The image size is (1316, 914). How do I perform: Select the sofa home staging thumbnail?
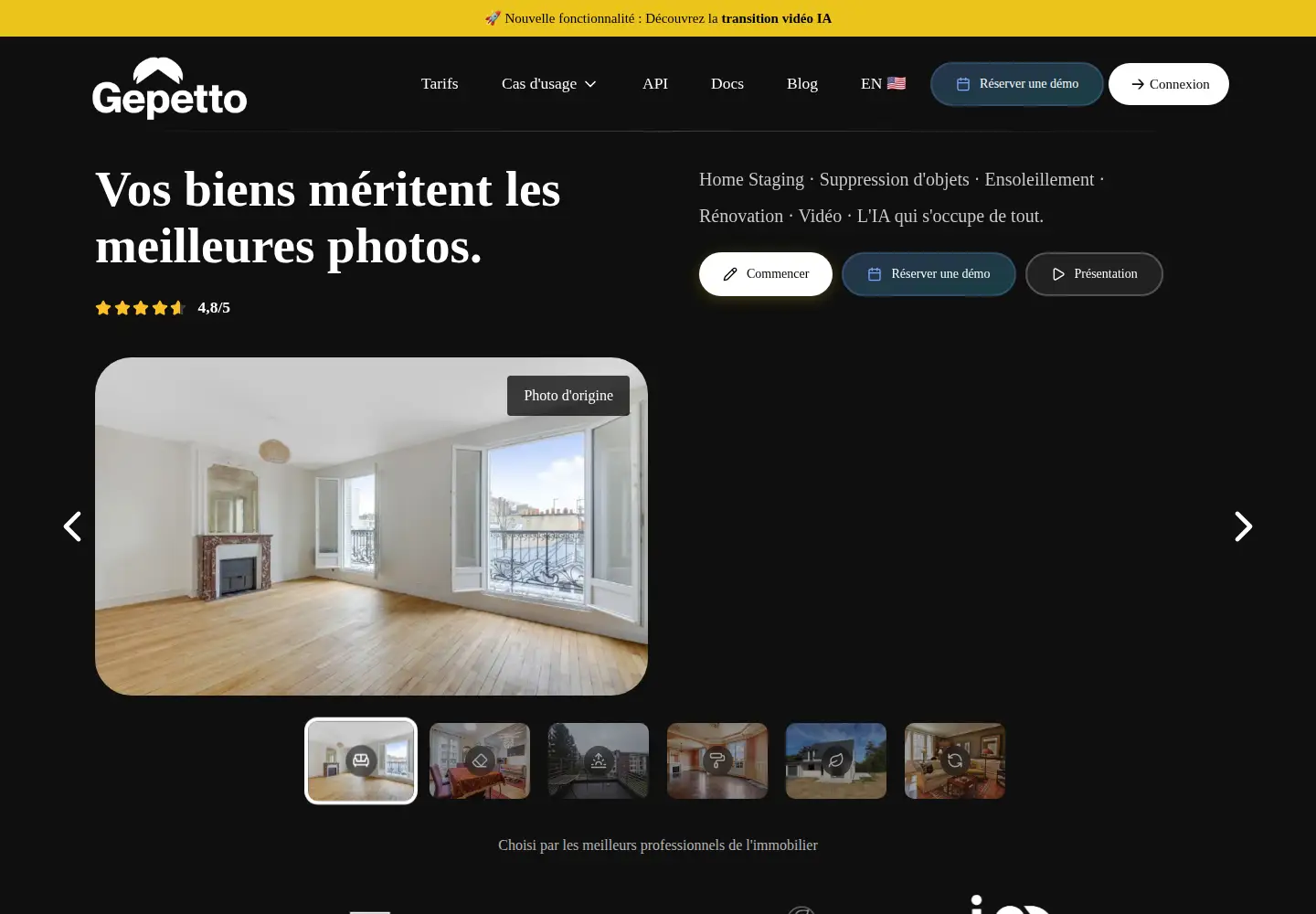361,761
